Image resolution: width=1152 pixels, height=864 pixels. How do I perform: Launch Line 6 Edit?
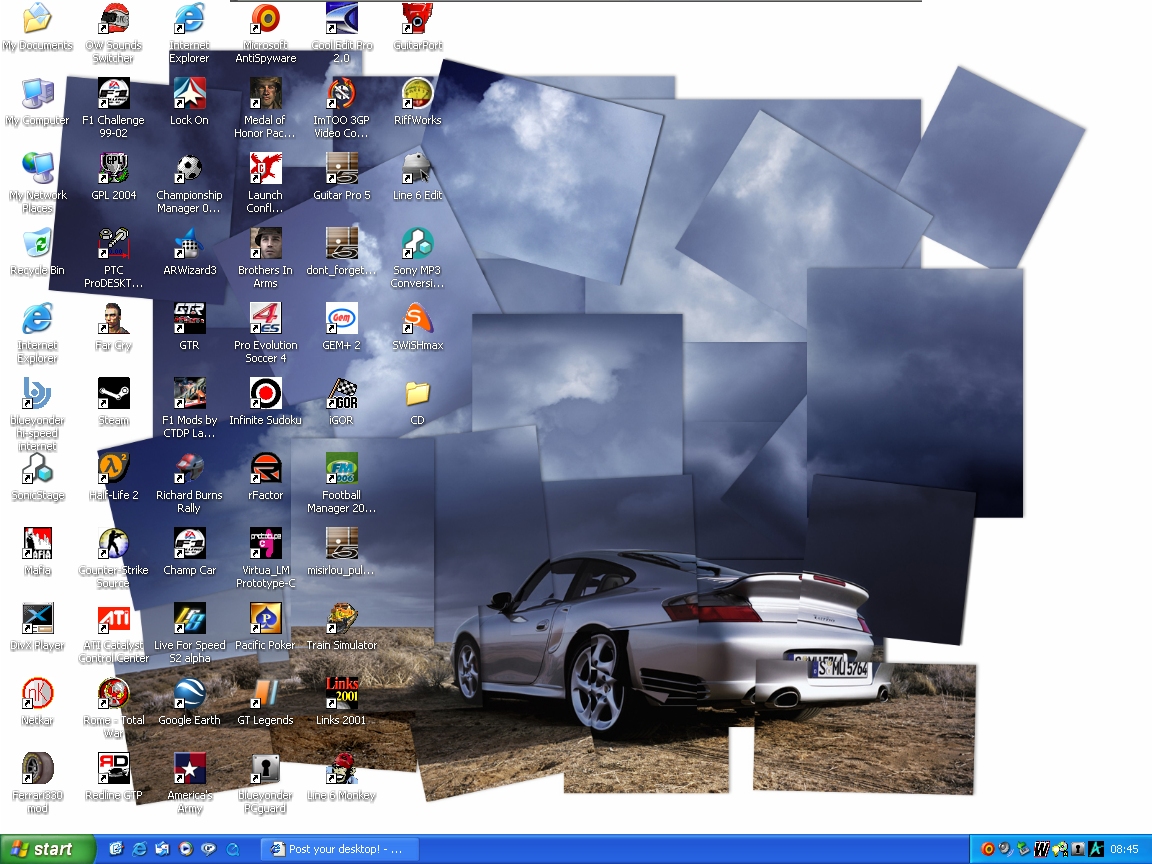417,168
